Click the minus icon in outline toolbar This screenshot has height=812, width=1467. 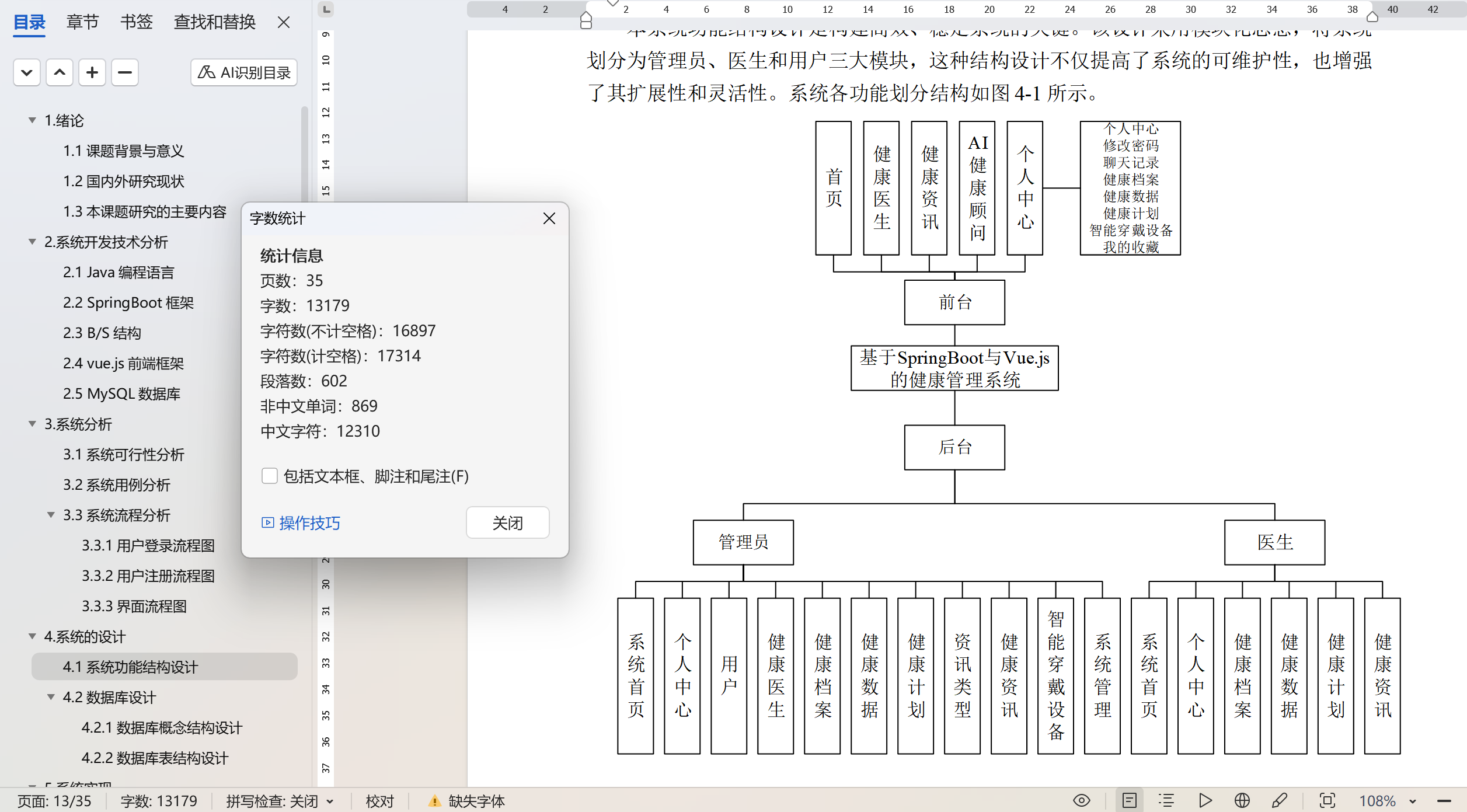pos(125,72)
